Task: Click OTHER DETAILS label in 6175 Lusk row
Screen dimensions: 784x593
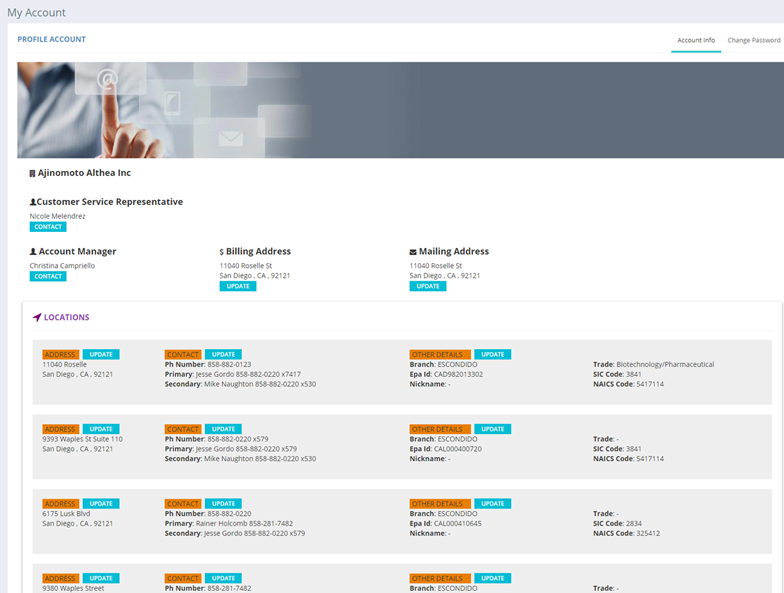Action: point(440,504)
